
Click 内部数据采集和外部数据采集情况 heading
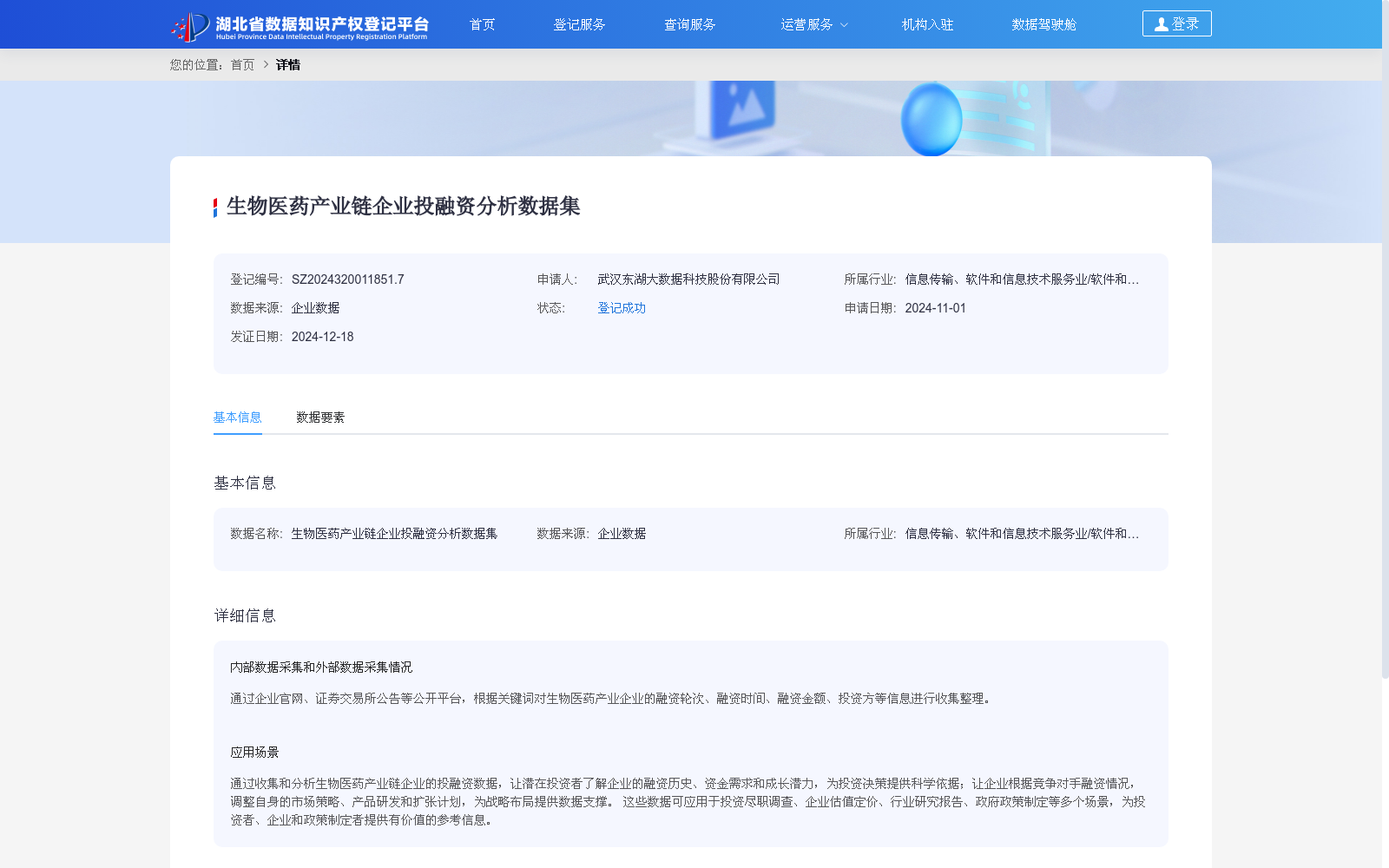(321, 667)
